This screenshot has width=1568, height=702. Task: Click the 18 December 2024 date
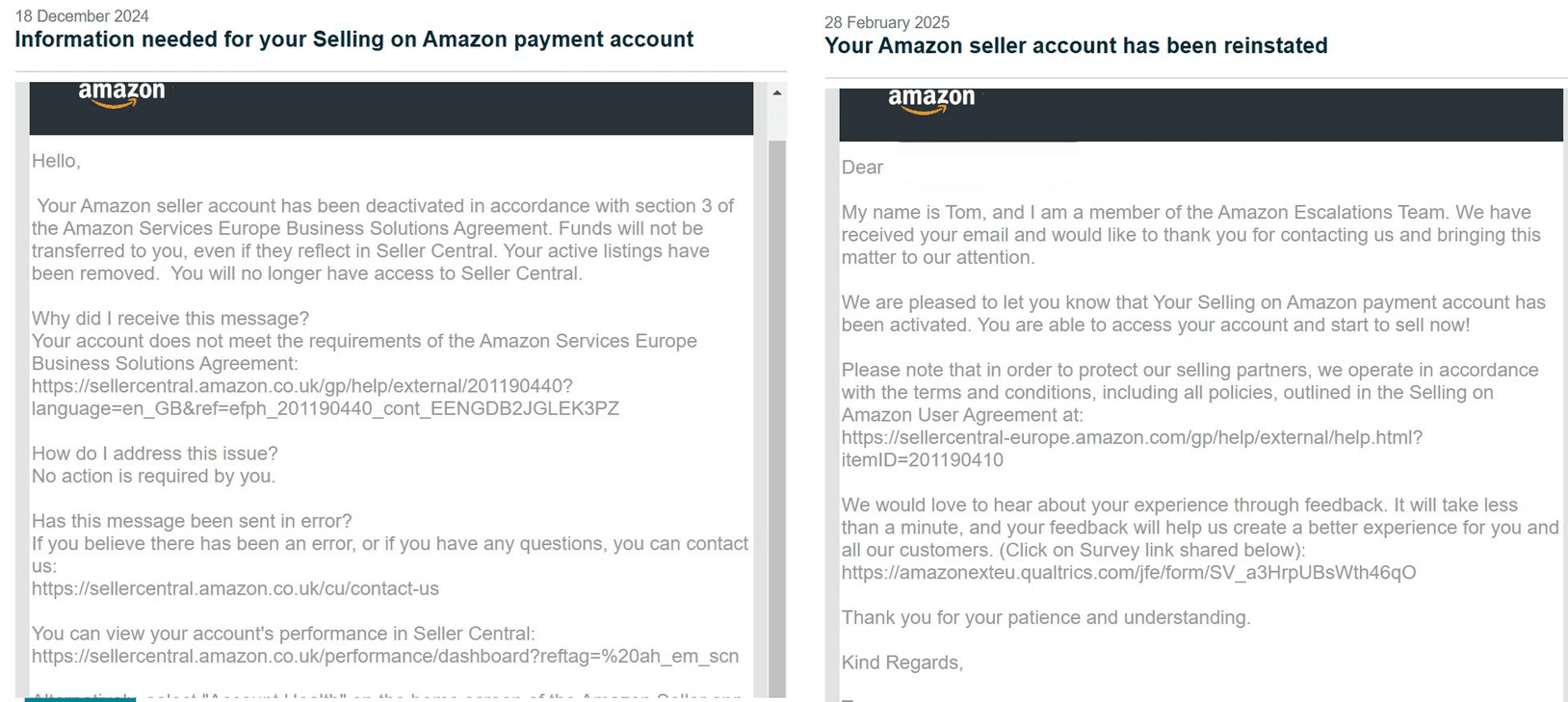[x=82, y=16]
